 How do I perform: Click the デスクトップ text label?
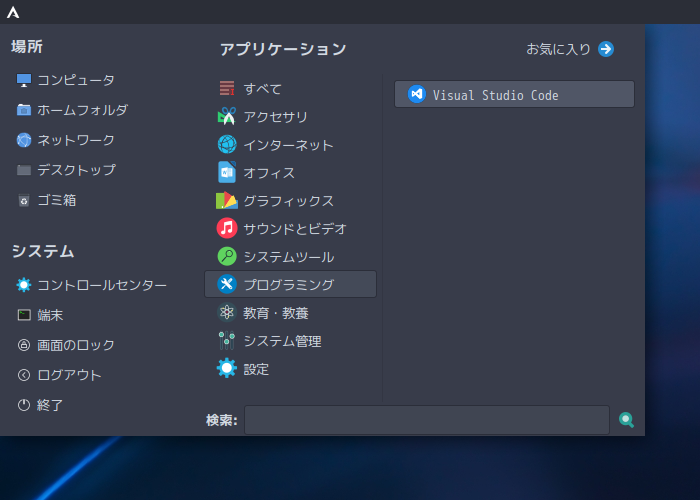(76, 170)
